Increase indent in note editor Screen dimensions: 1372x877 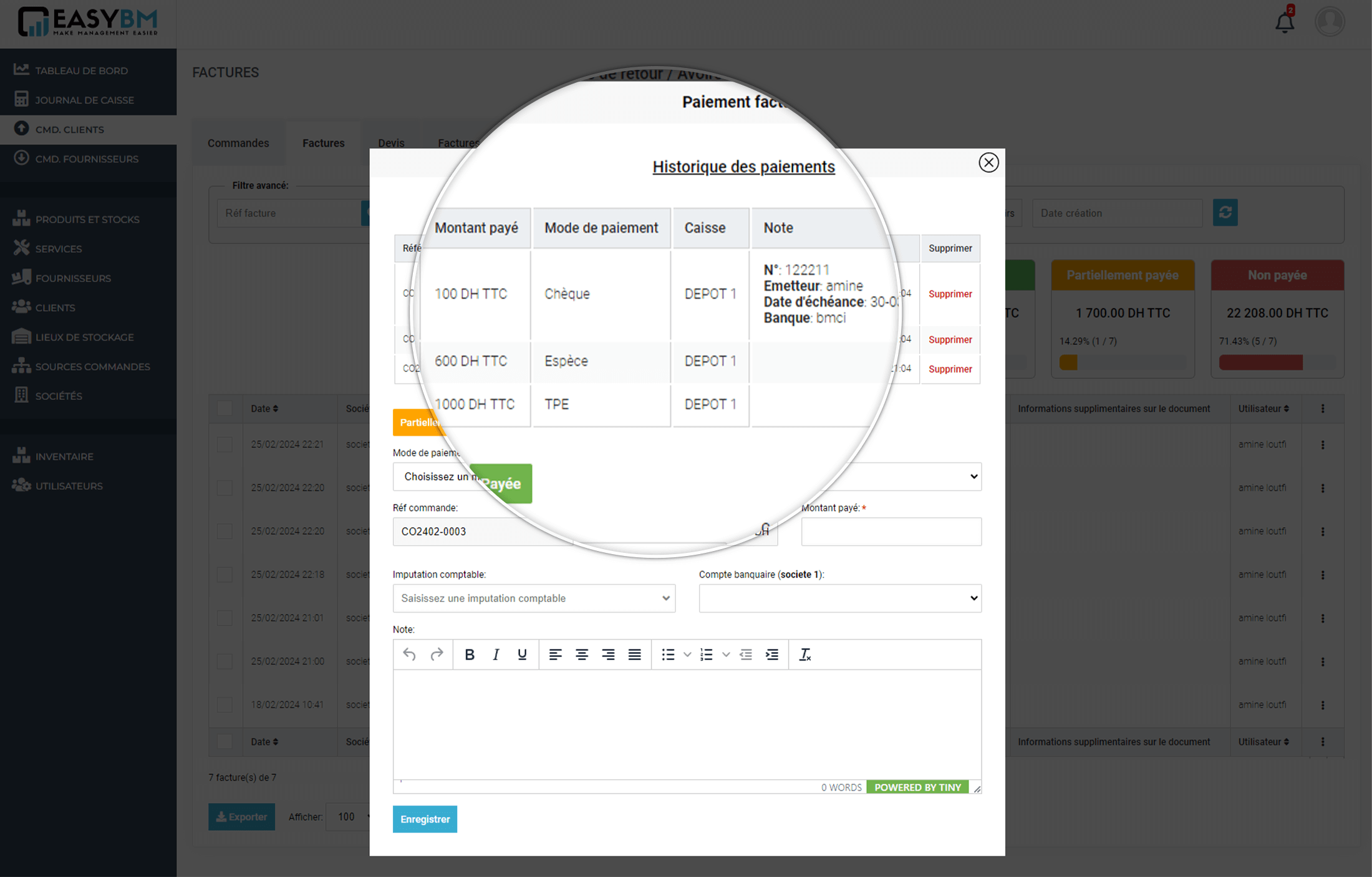tap(771, 654)
